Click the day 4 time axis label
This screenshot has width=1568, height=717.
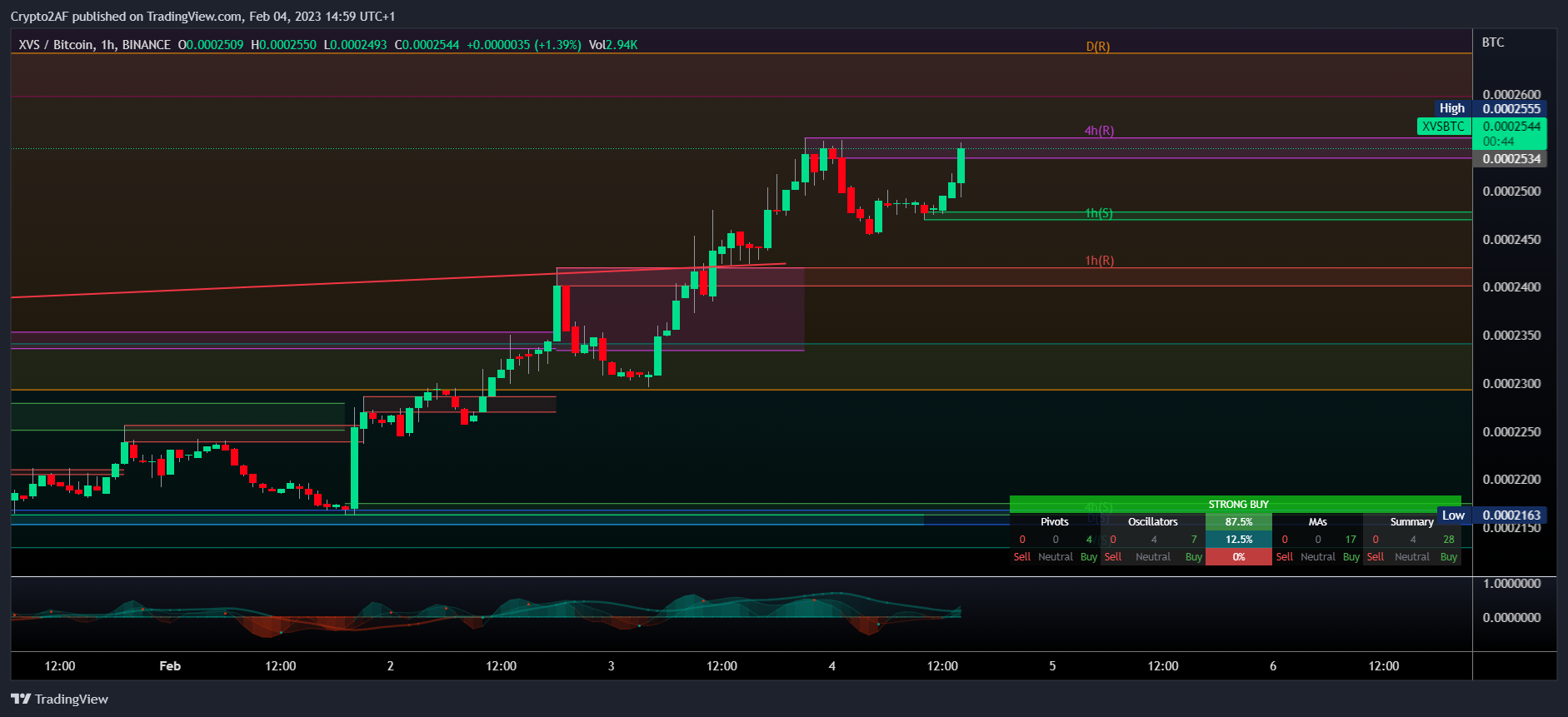tap(831, 666)
